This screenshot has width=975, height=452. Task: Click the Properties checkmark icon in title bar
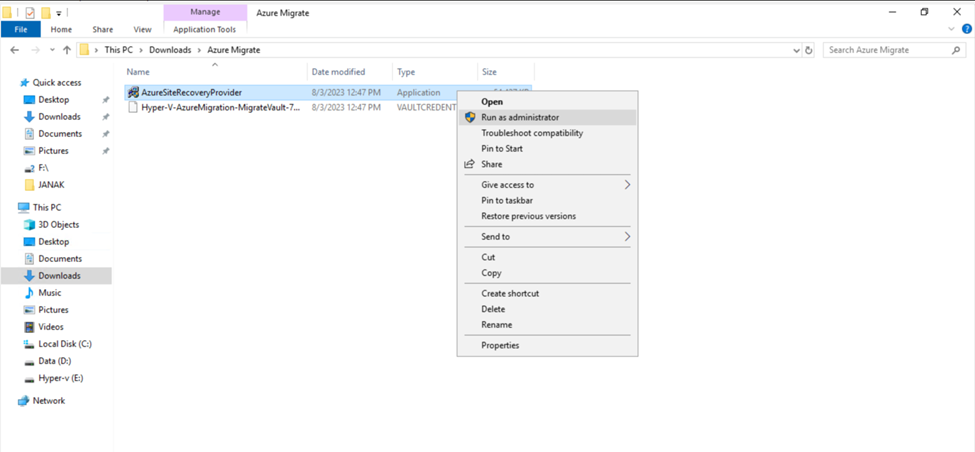(30, 12)
